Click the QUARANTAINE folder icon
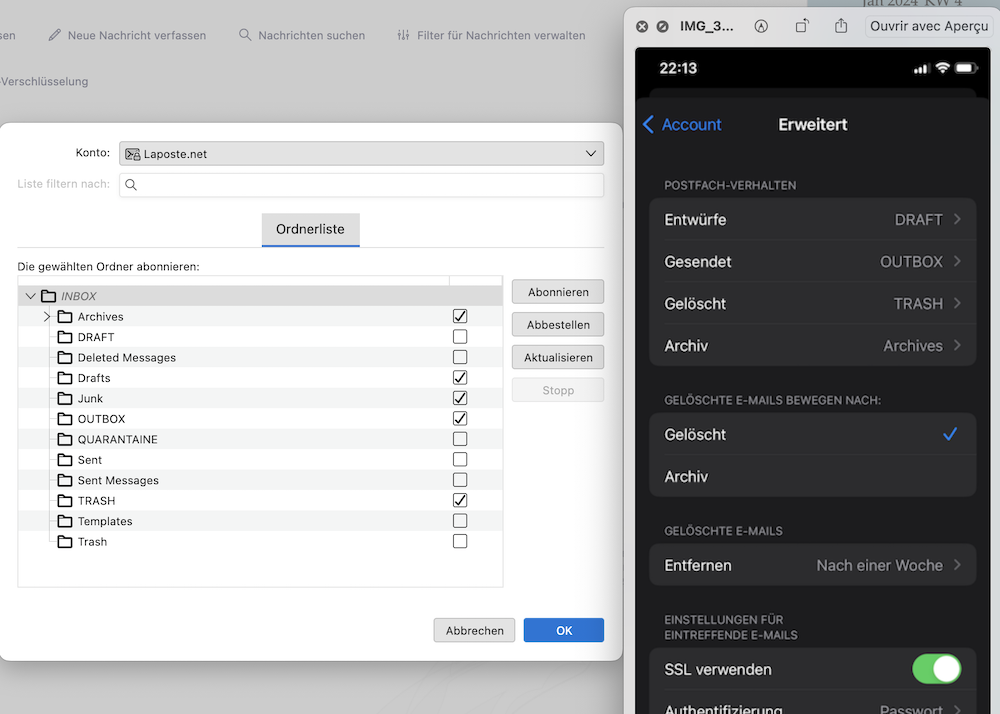The image size is (1000, 714). (x=65, y=439)
